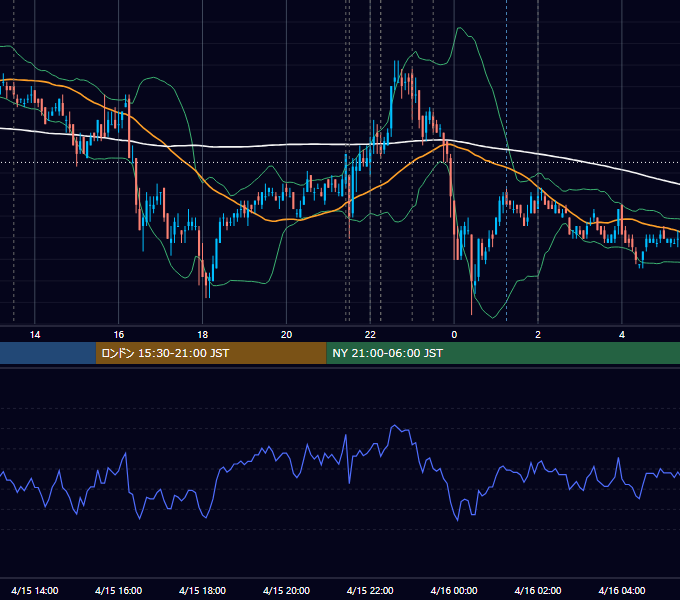This screenshot has height=600, width=680.
Task: Click the 16 label on the upper time axis
Action: click(118, 335)
